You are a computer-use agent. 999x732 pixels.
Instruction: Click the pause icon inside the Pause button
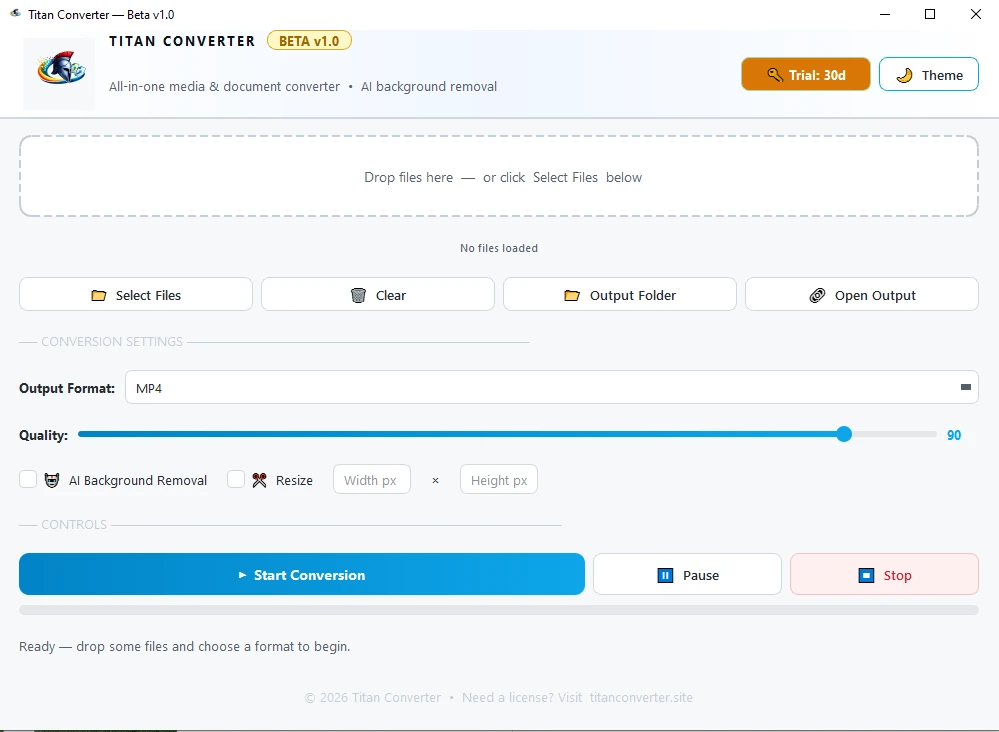point(664,575)
